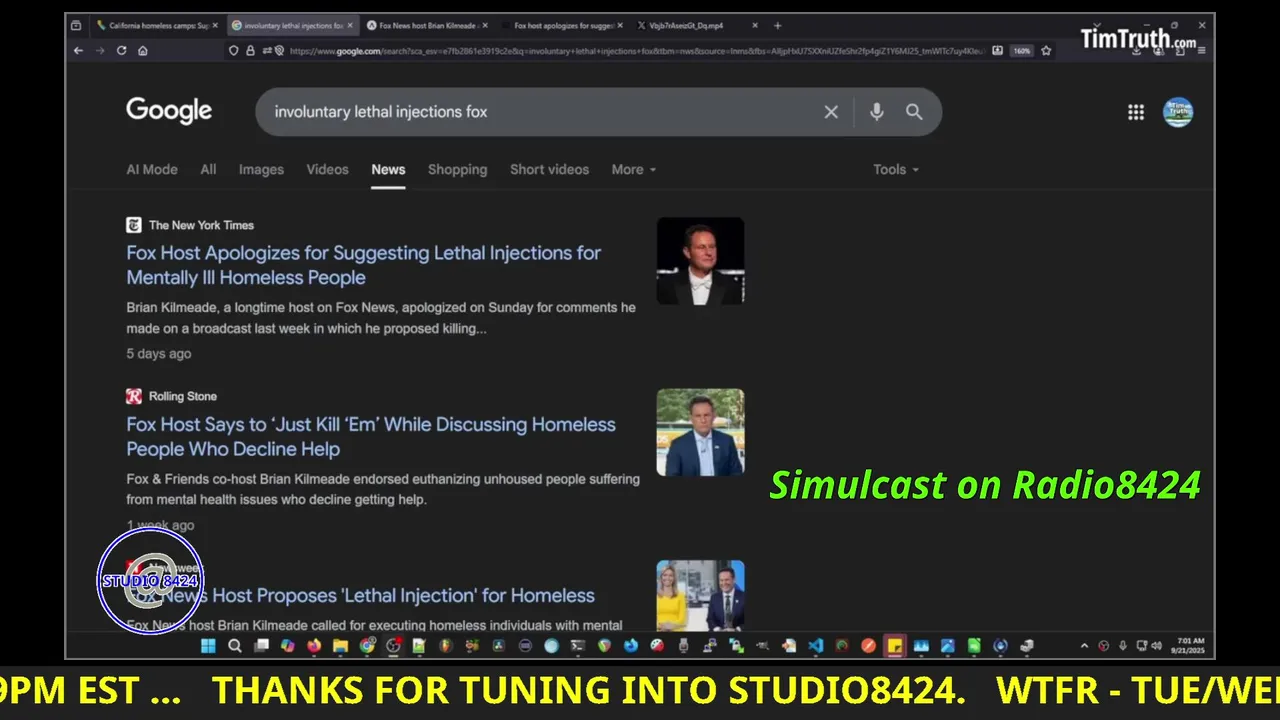This screenshot has height=720, width=1280.
Task: Clear the search box with the X
Action: coord(831,112)
